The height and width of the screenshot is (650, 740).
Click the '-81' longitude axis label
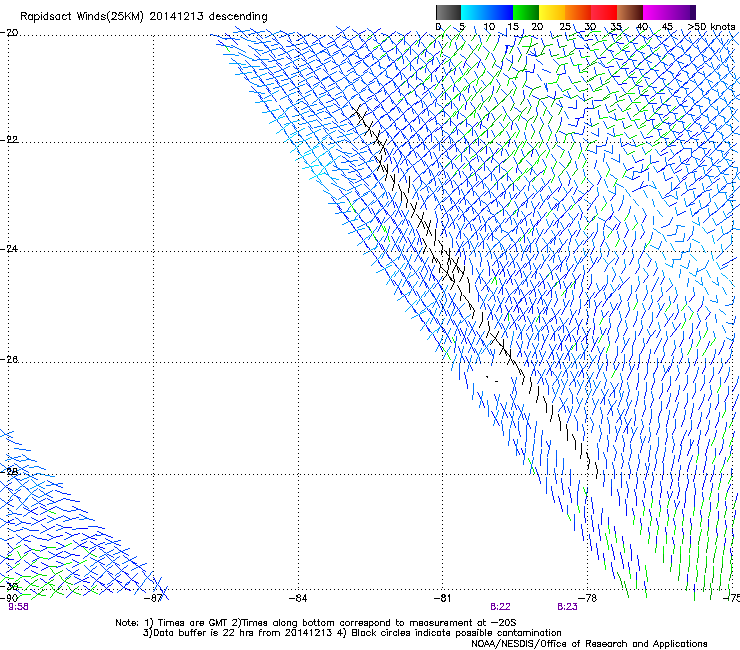point(443,598)
